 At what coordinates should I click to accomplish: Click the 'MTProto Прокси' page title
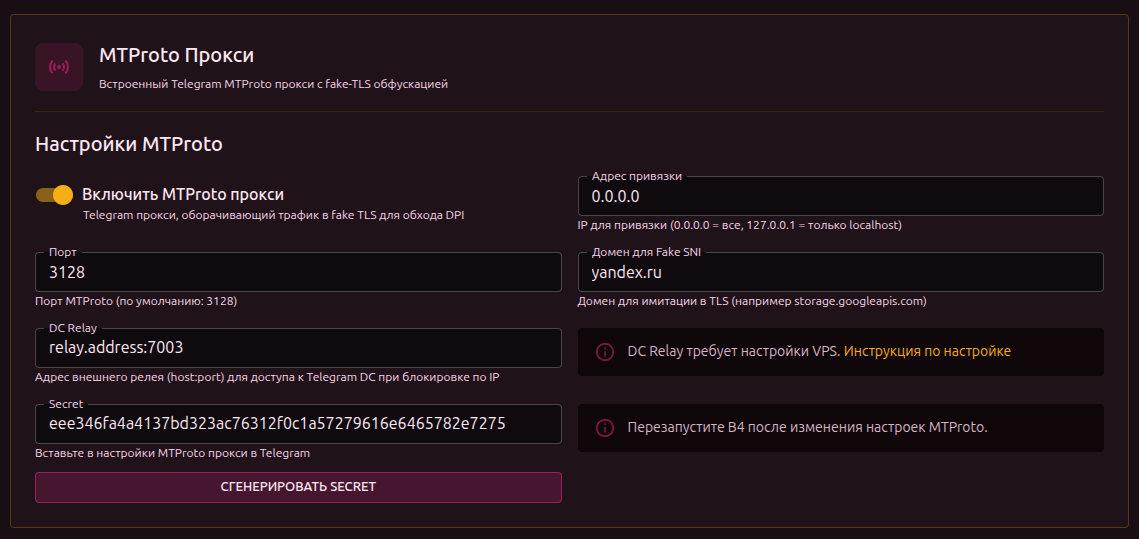176,55
